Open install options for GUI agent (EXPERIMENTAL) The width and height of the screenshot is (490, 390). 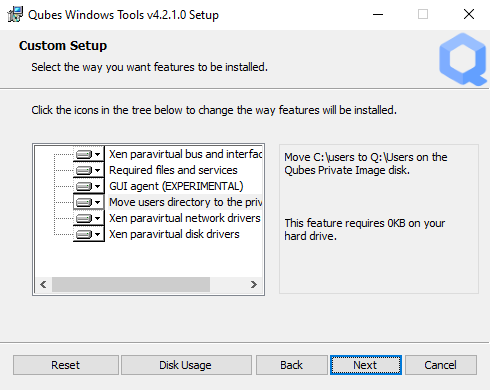[89, 186]
